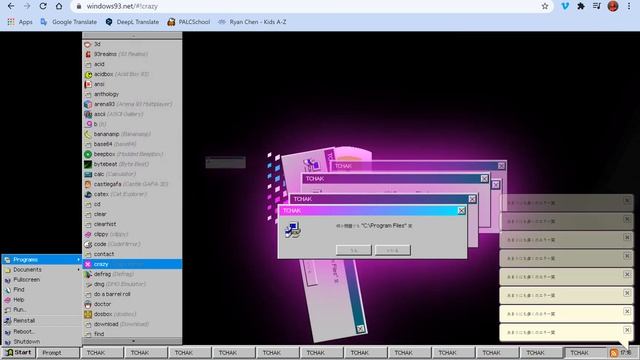Viewport: 640px width, 360px height.
Task: Switch to Prompt taskbar button
Action: 58,353
